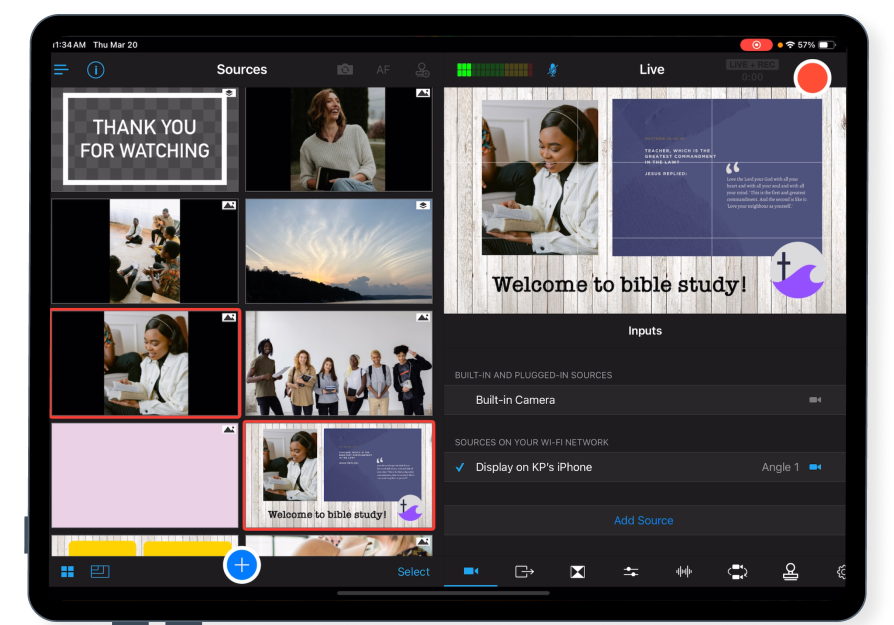Deselect Display on KP's iPhone checkmark
894x625 pixels.
click(461, 467)
